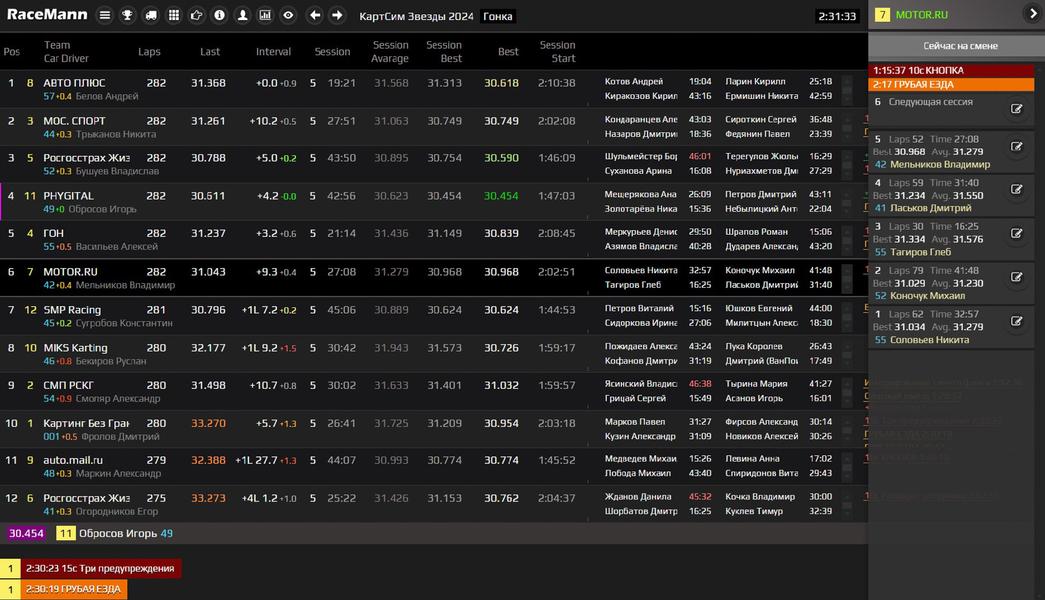This screenshot has height=600, width=1045.
Task: Click the truck icon in the toolbar
Action: tap(151, 15)
